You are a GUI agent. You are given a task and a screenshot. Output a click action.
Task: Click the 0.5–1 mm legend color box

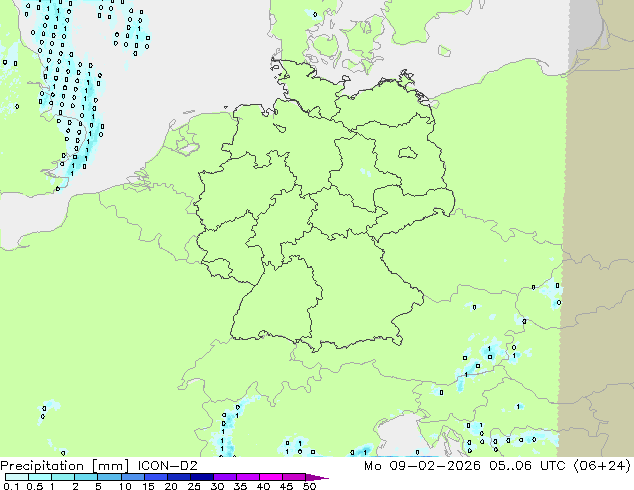click(40, 477)
